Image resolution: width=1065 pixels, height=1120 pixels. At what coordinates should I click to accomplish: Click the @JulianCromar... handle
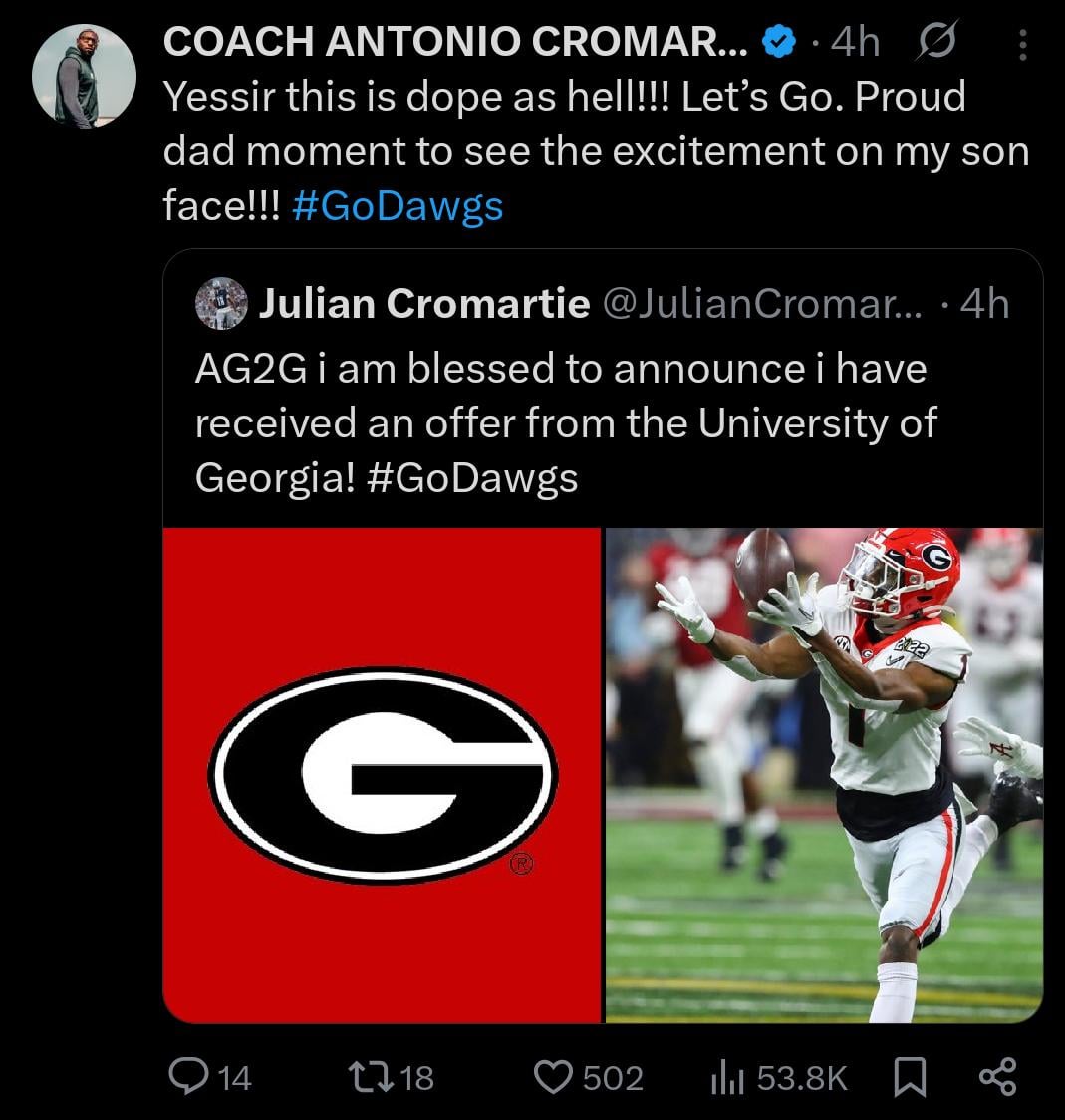762,303
